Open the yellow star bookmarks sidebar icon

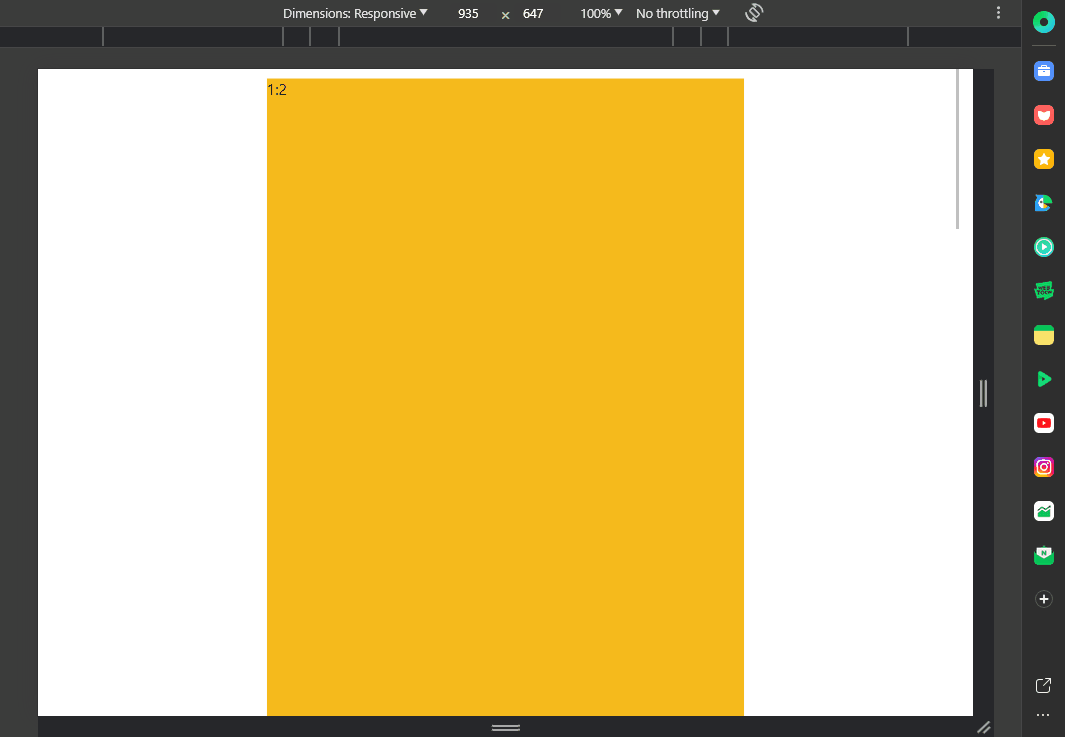1043,159
